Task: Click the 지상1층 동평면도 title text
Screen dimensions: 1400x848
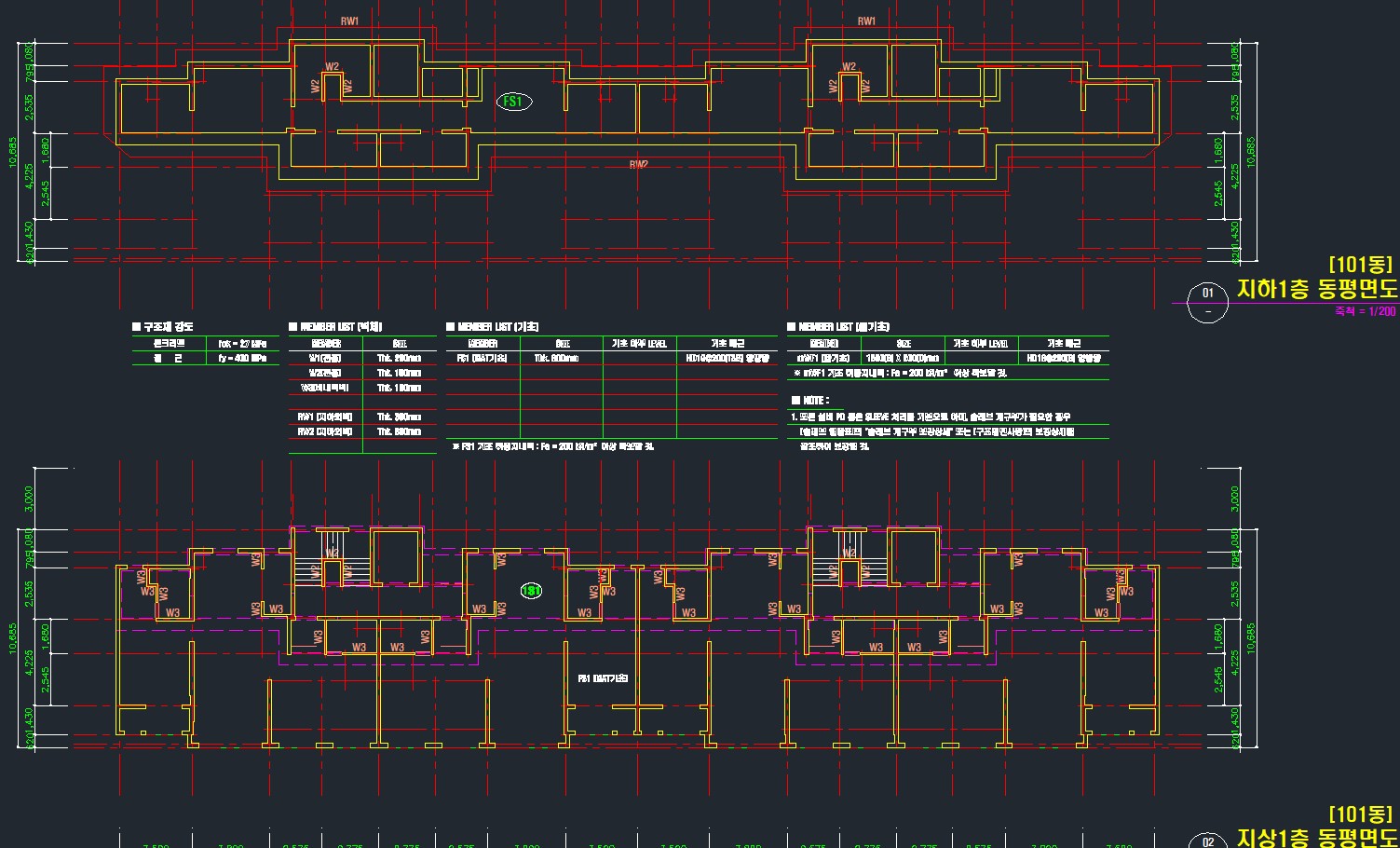Action: [x=1316, y=837]
